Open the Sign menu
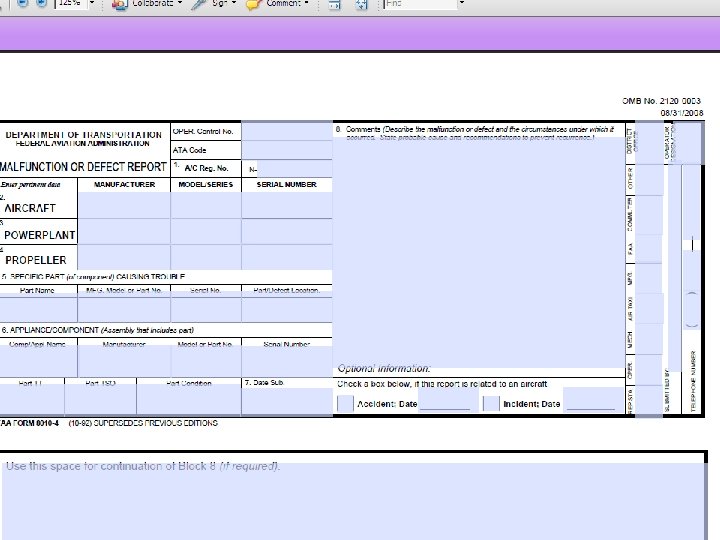The image size is (720, 540). [214, 4]
